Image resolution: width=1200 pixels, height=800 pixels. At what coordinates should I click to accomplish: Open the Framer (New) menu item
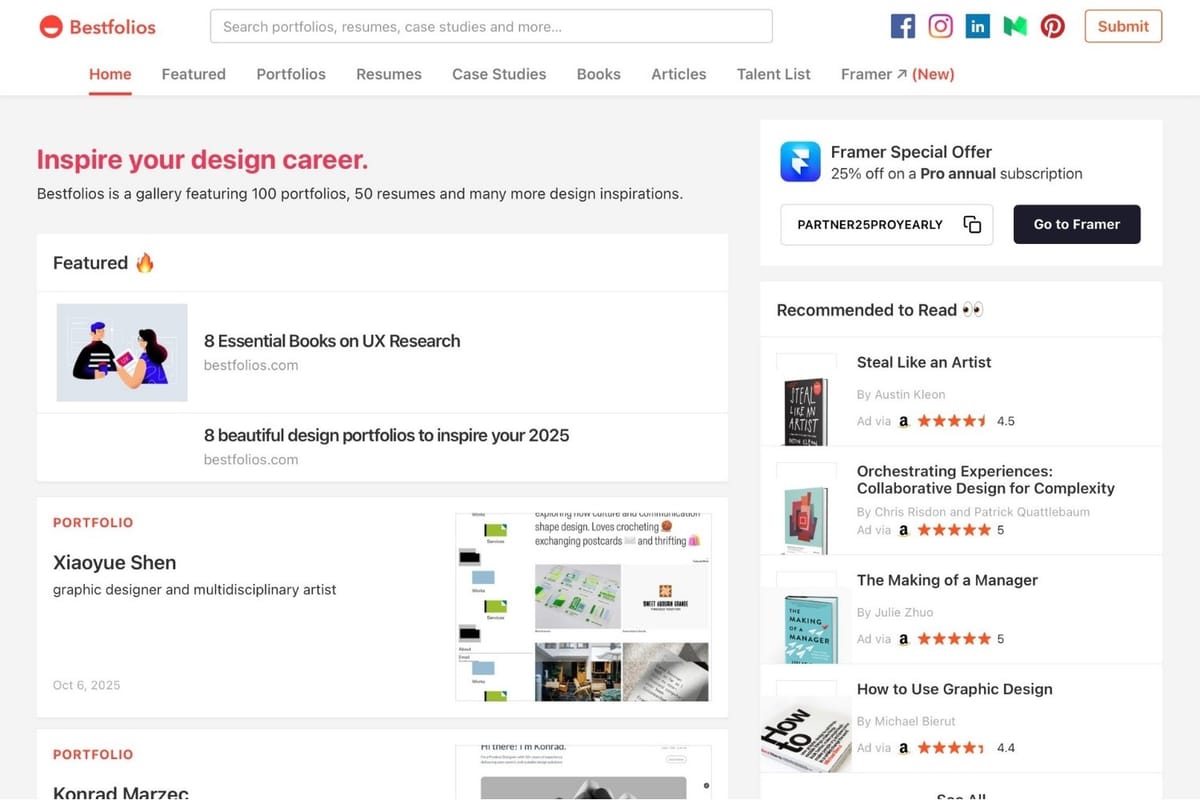(x=897, y=74)
